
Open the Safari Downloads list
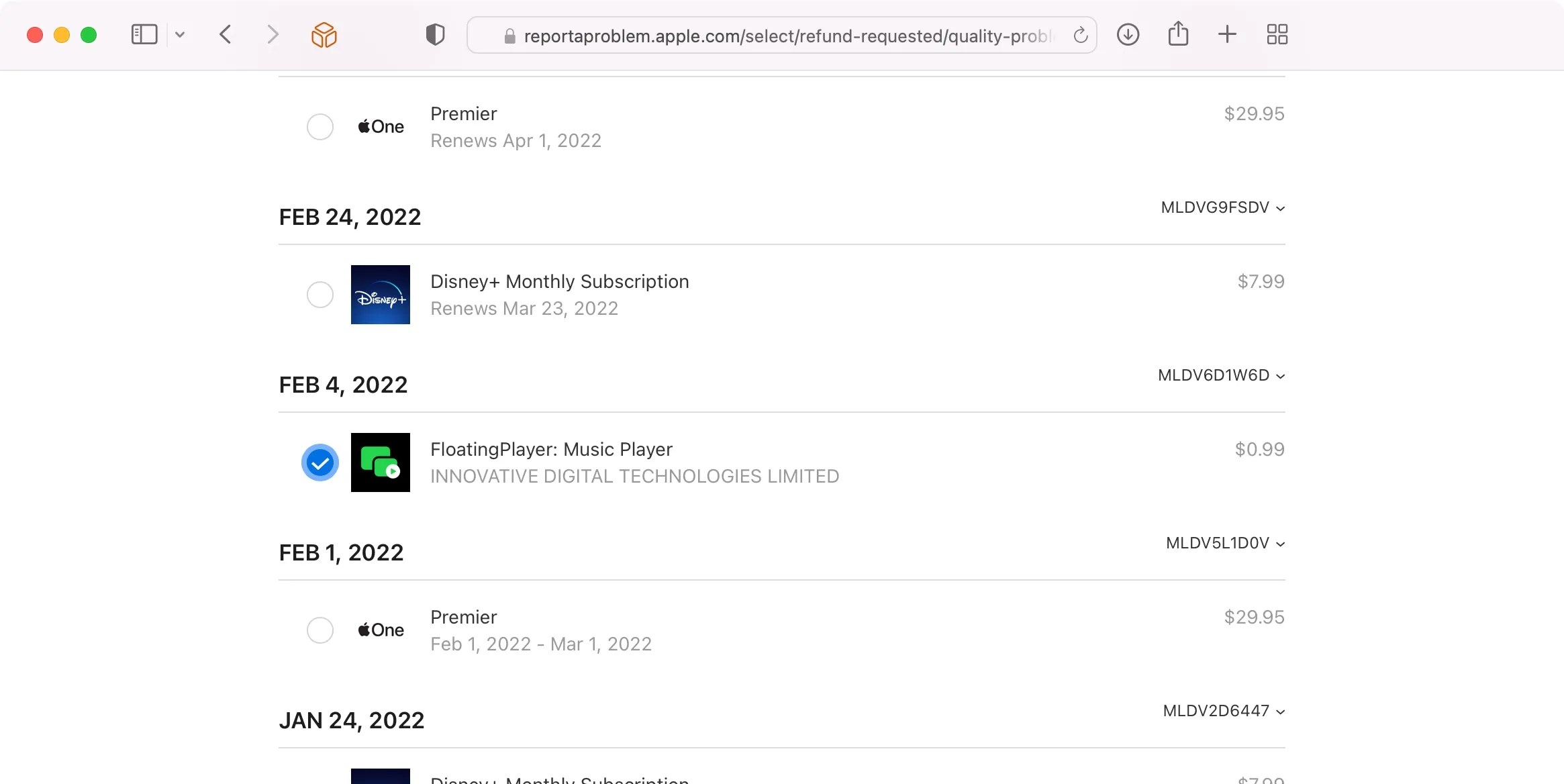[x=1128, y=34]
